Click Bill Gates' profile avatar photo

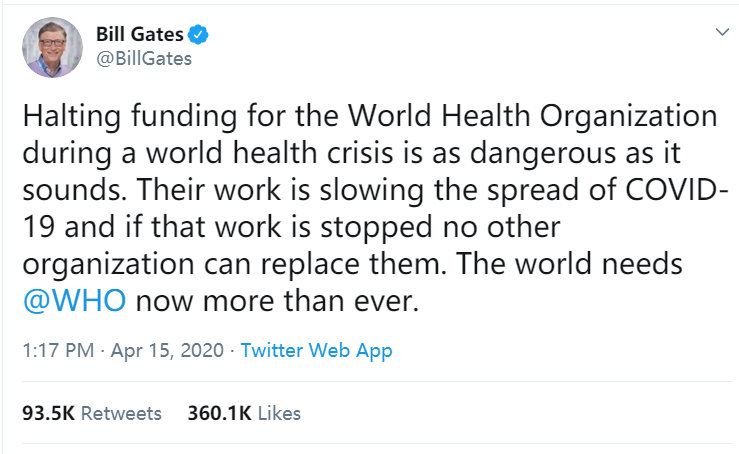(x=48, y=46)
